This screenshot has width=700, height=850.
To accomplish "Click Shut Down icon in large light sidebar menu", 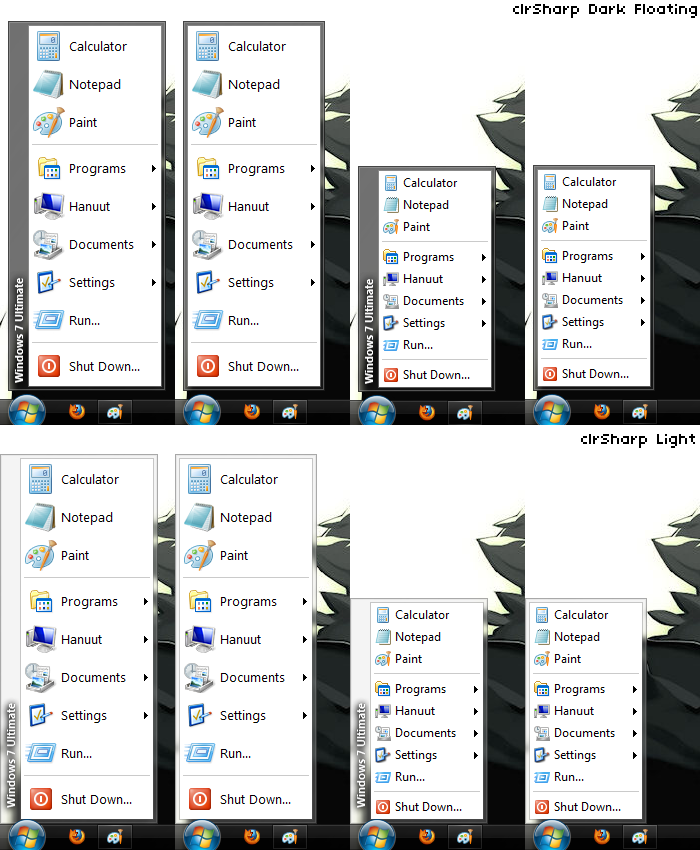I will [41, 799].
